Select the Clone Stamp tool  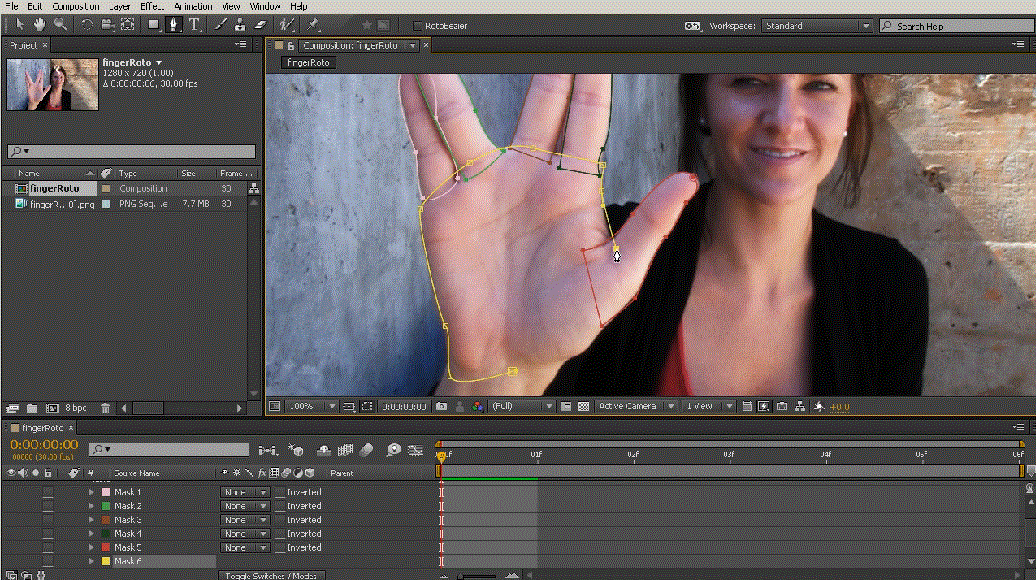[240, 25]
